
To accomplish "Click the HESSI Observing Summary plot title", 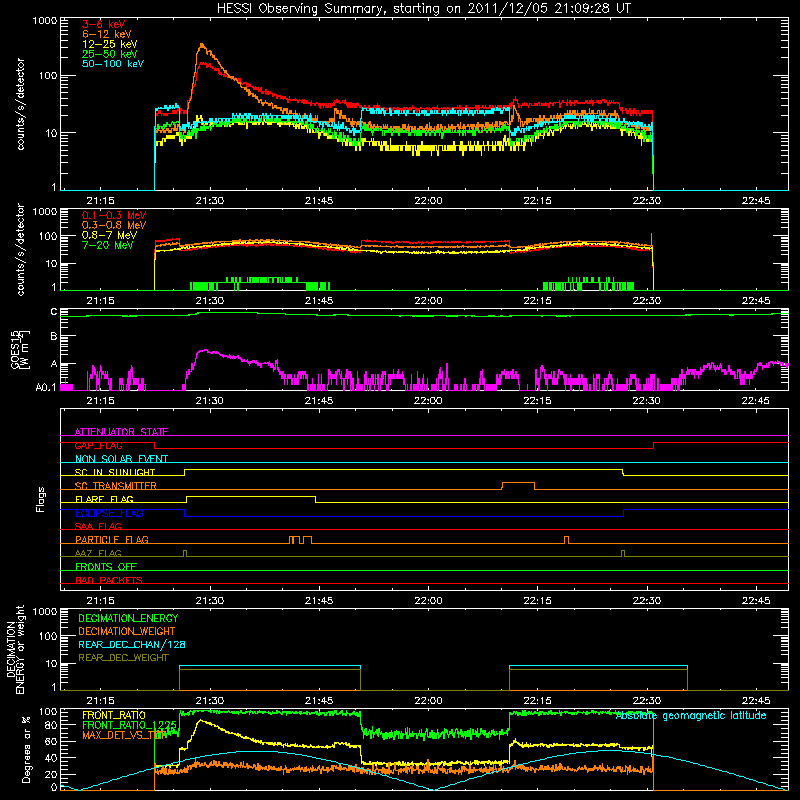I will pyautogui.click(x=423, y=9).
